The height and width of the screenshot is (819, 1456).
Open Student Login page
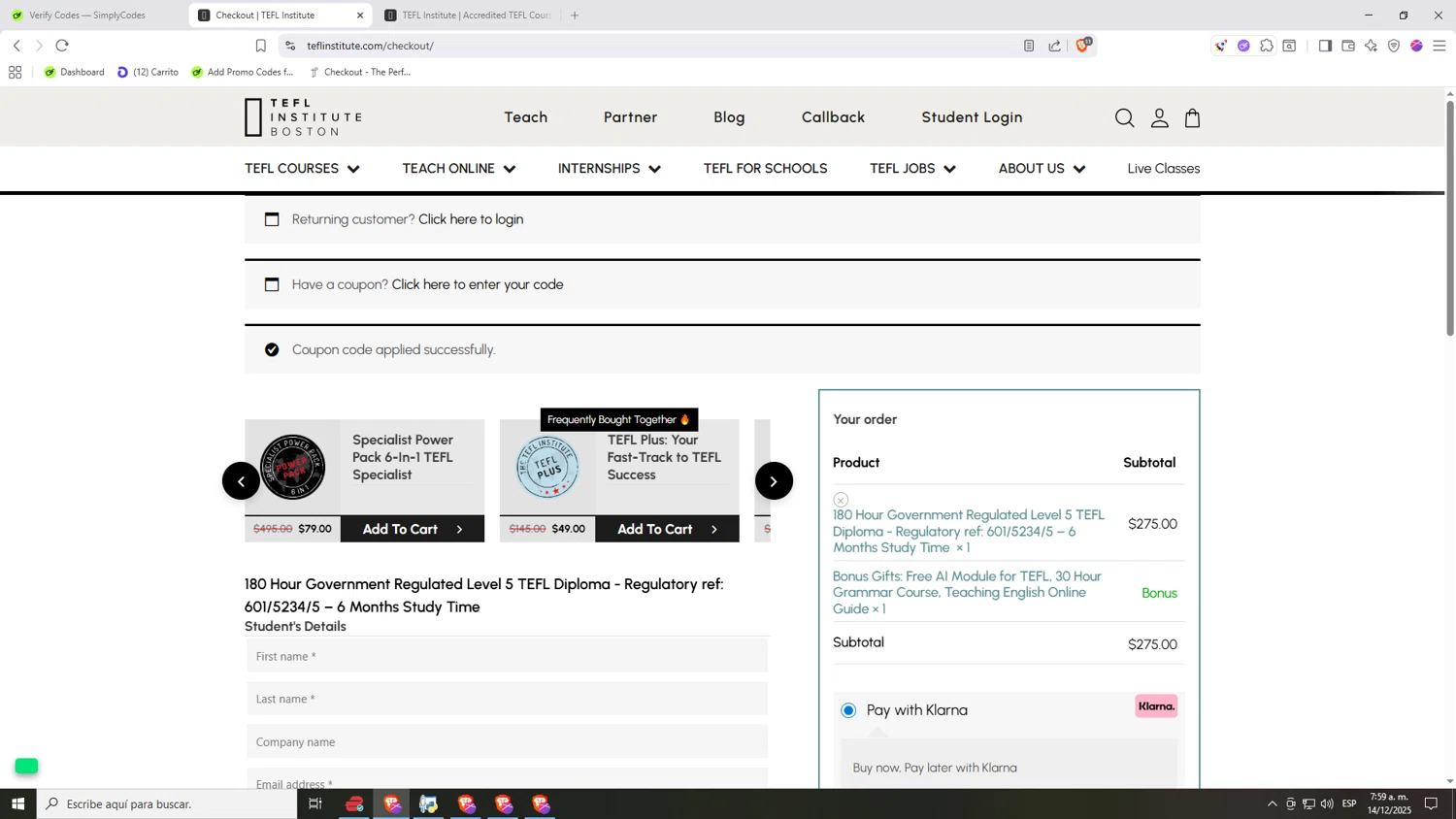pyautogui.click(x=972, y=117)
